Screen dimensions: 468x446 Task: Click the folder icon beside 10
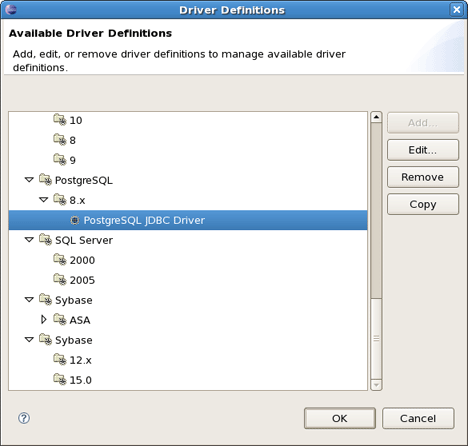tap(60, 120)
